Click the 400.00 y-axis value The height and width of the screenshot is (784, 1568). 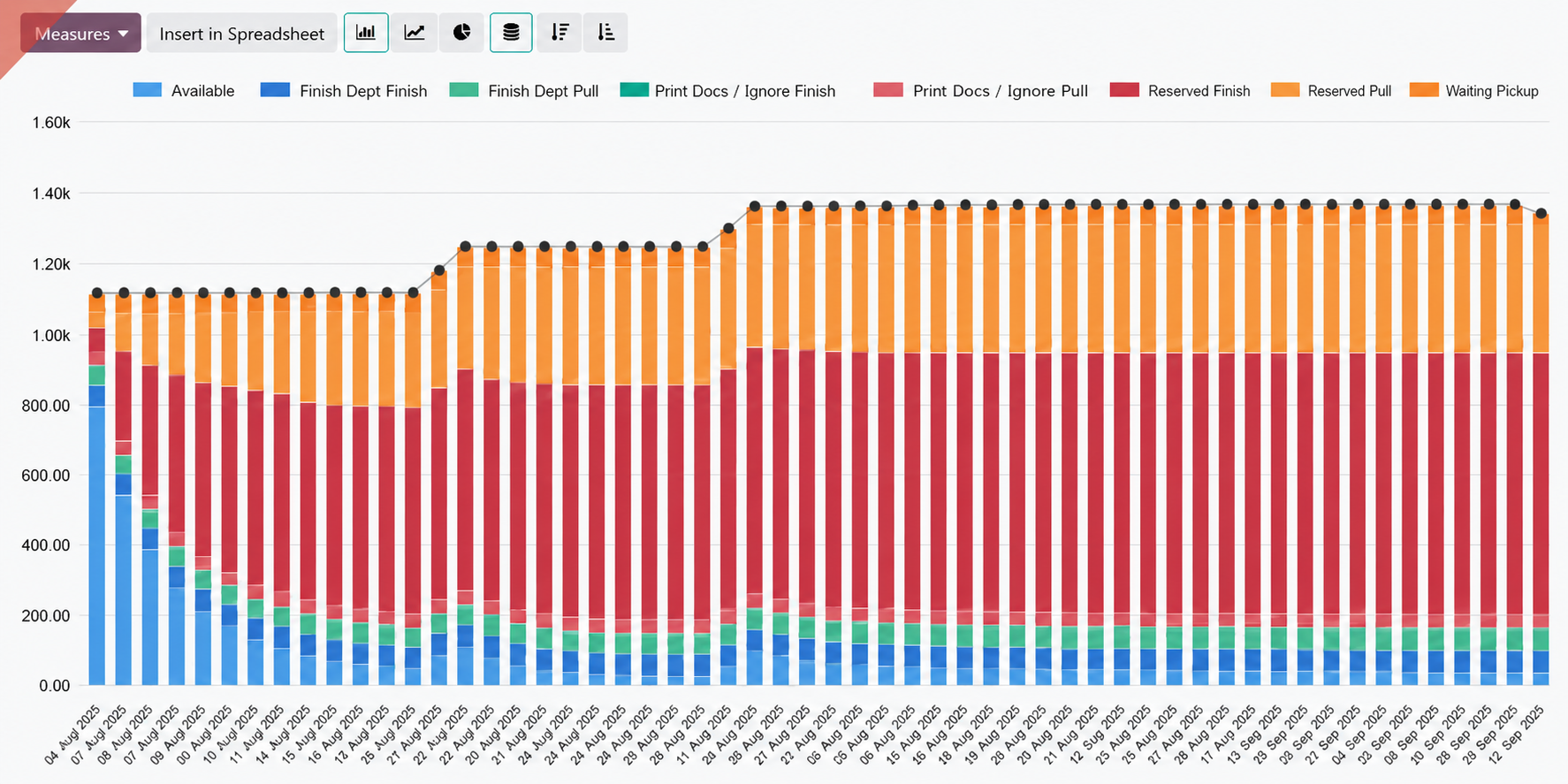(46, 545)
